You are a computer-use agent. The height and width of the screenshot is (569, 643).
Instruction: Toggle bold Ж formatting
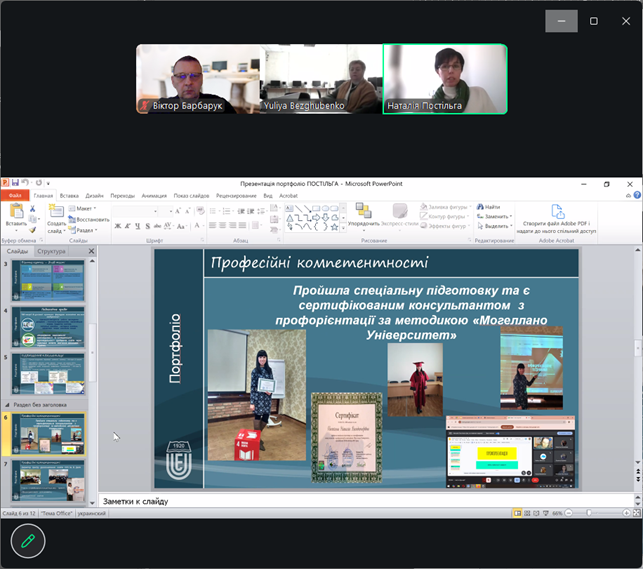[118, 226]
